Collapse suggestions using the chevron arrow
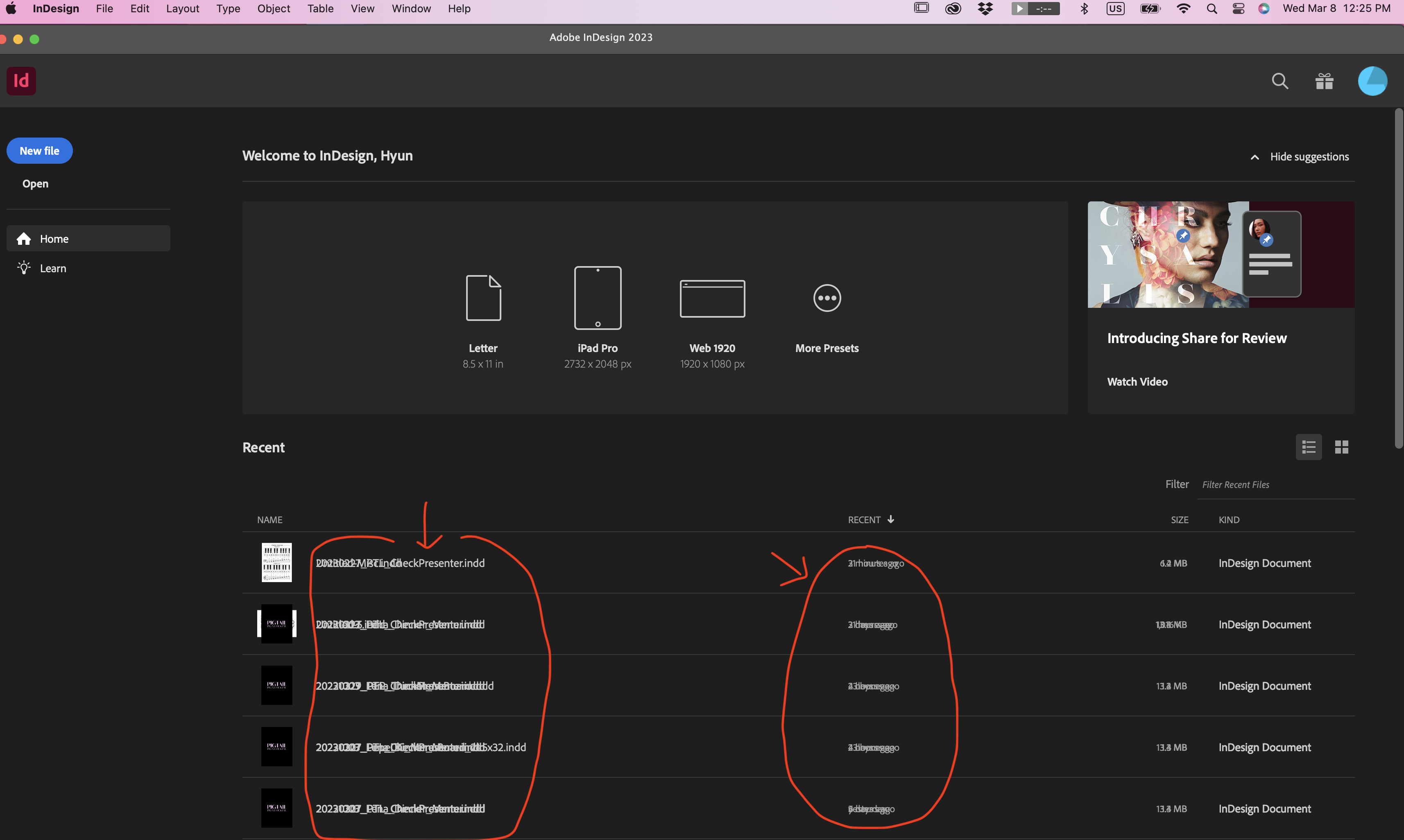The width and height of the screenshot is (1404, 840). (1254, 156)
